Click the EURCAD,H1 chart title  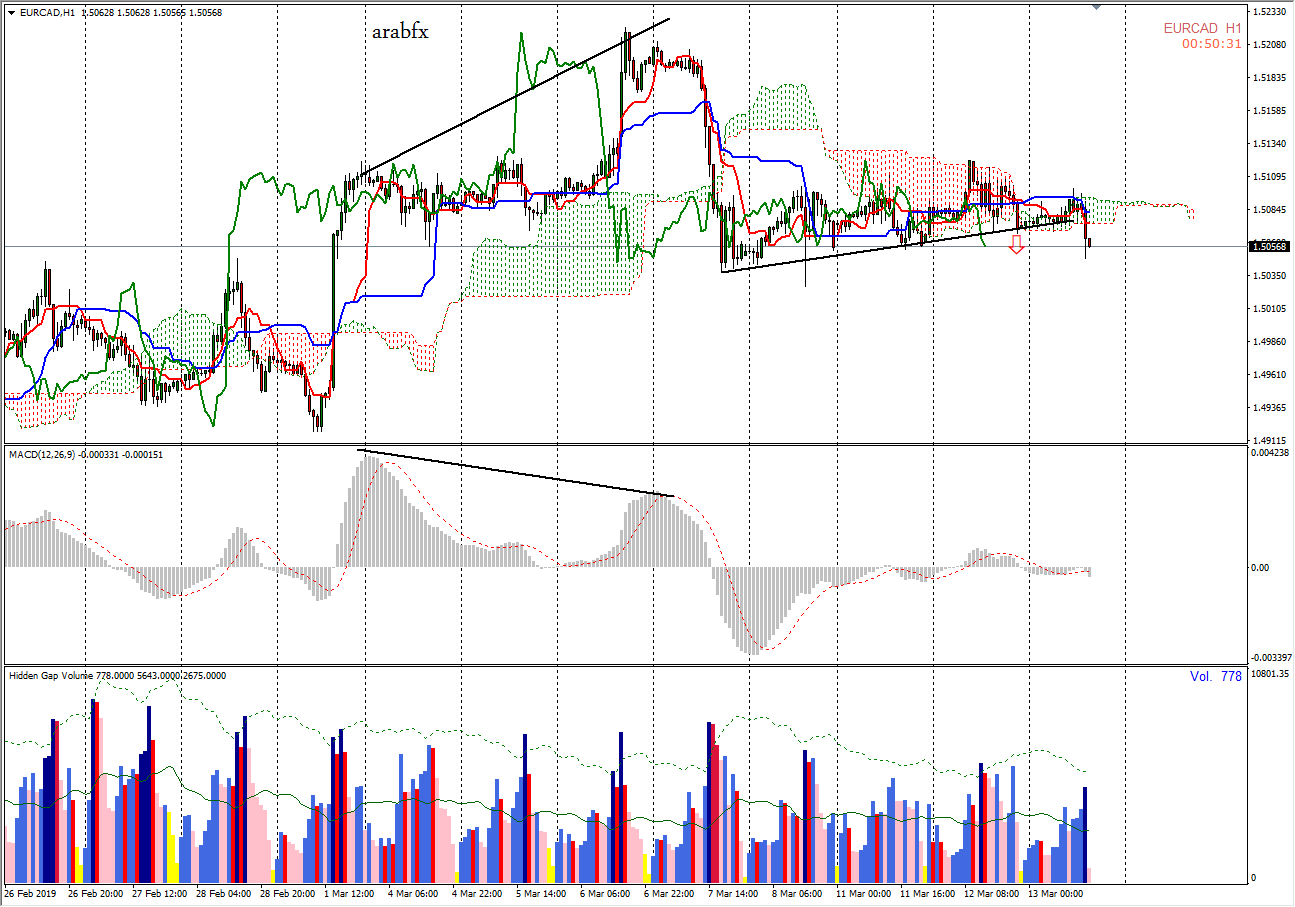coord(47,13)
